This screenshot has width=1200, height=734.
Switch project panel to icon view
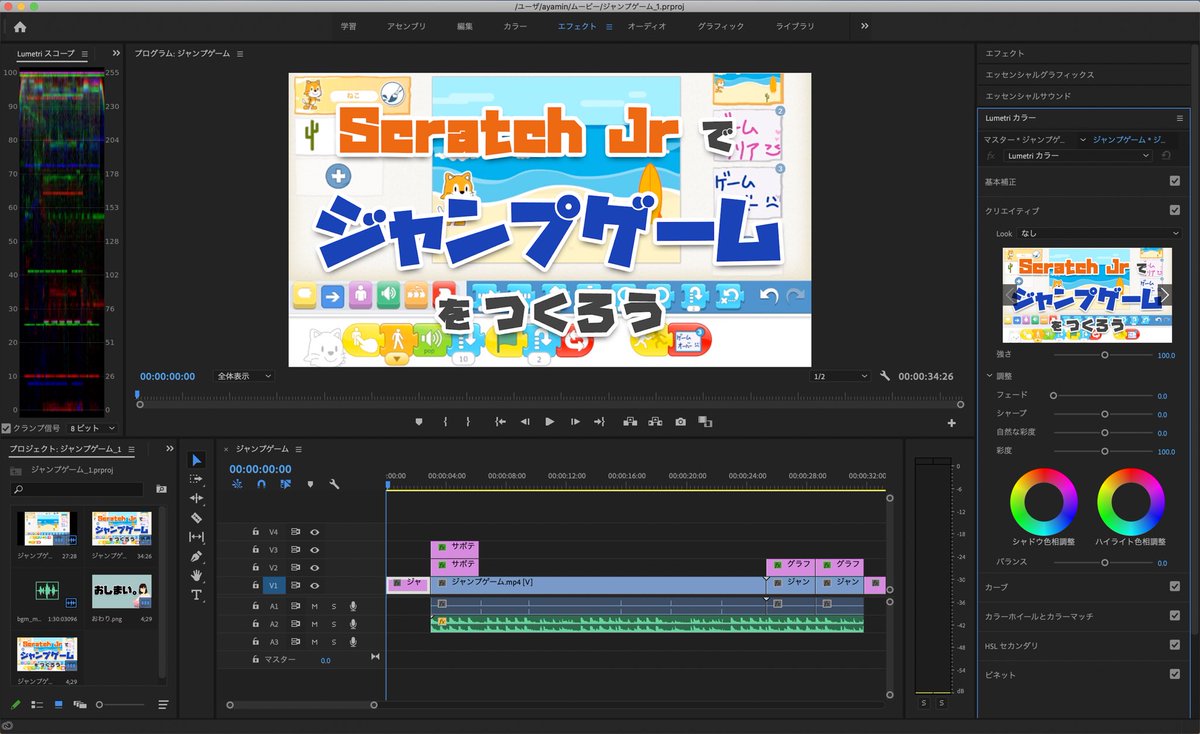click(58, 705)
